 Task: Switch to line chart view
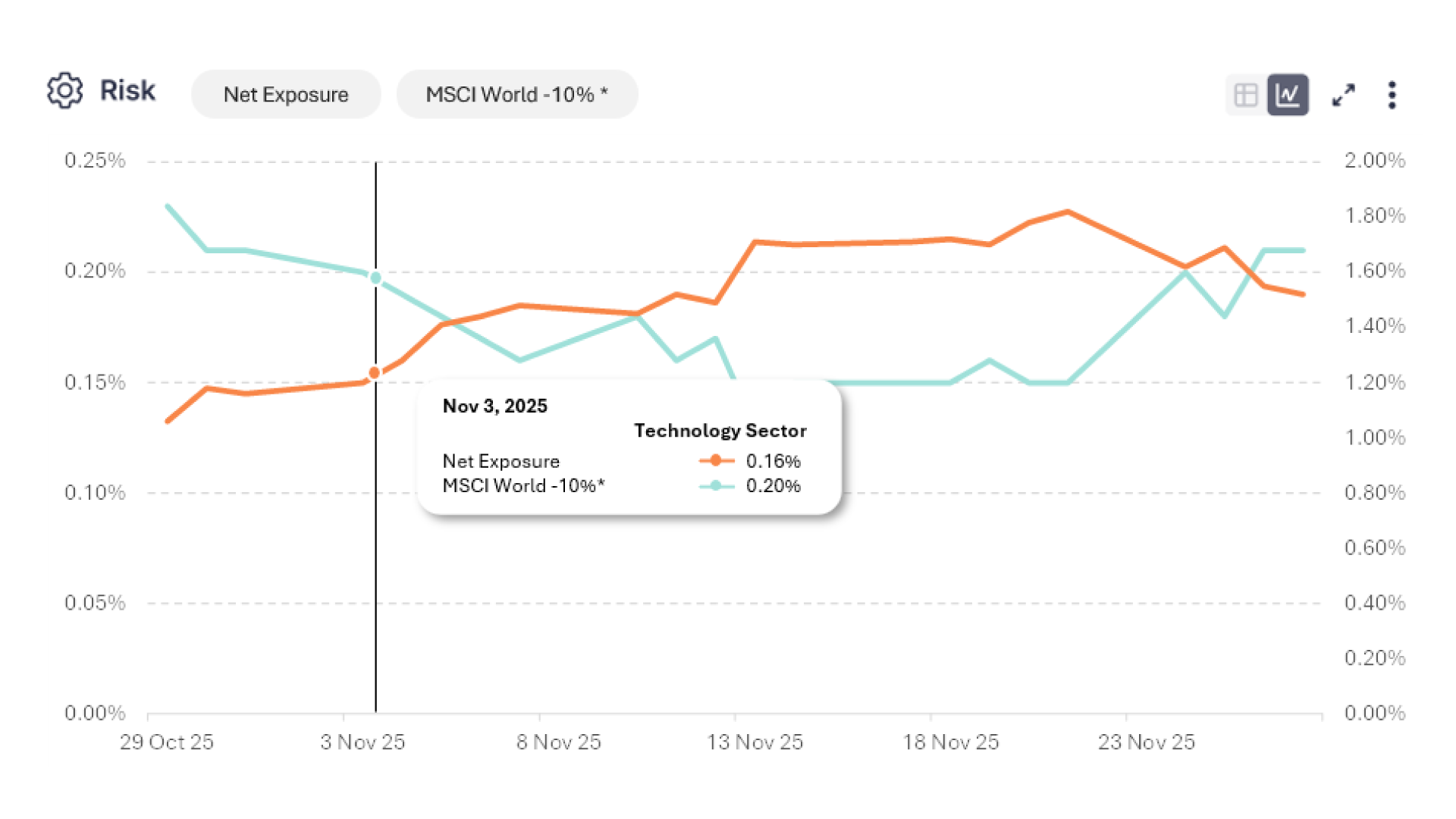point(1288,95)
